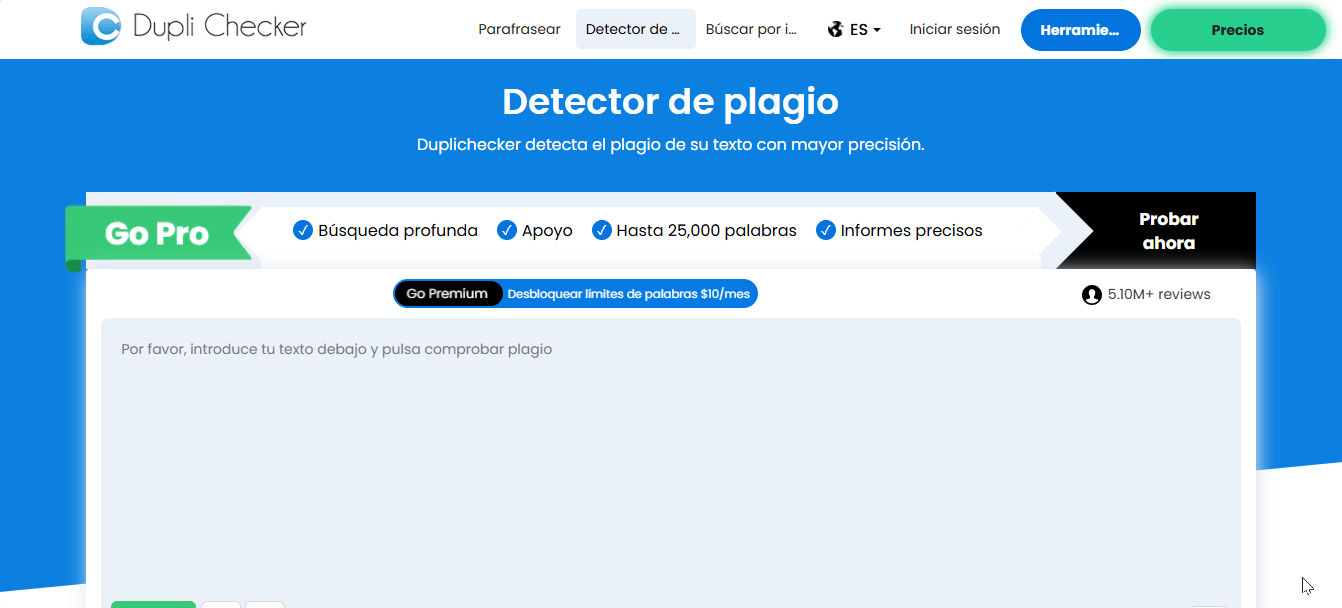1342x608 pixels.
Task: Click the 5.10M+ reviews label
Action: (x=1157, y=294)
